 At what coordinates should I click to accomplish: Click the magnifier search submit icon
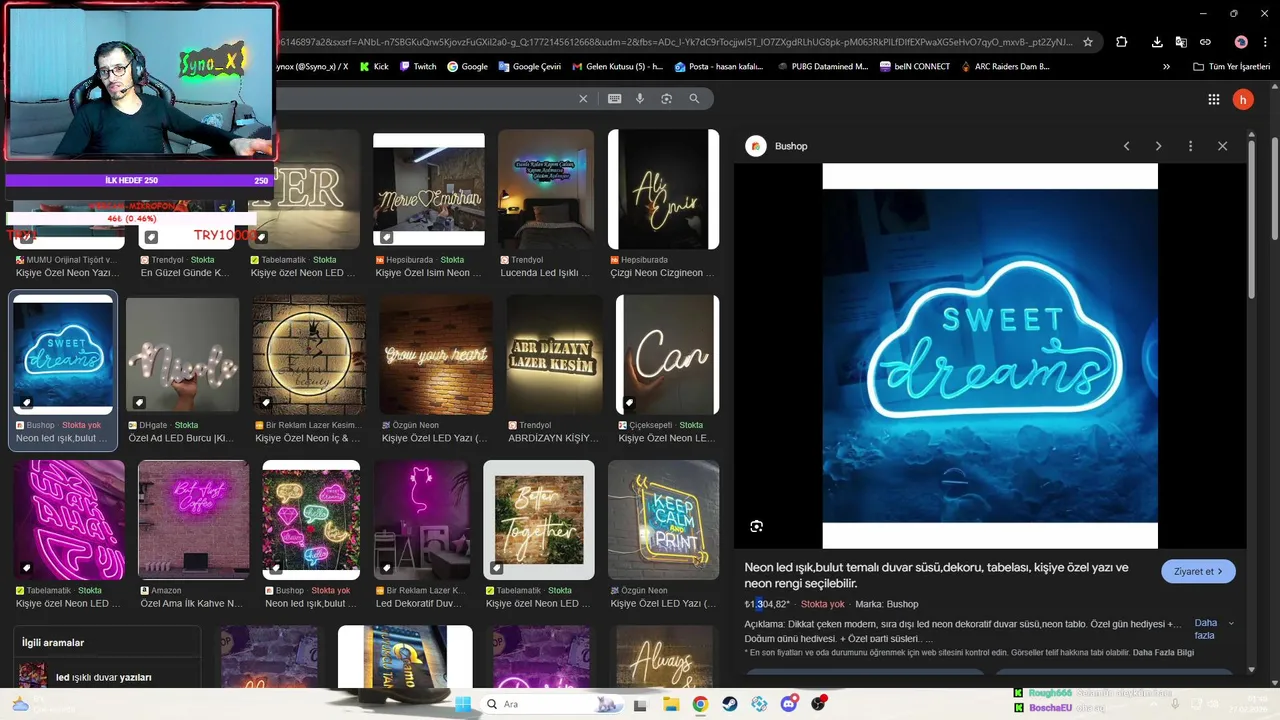click(694, 98)
